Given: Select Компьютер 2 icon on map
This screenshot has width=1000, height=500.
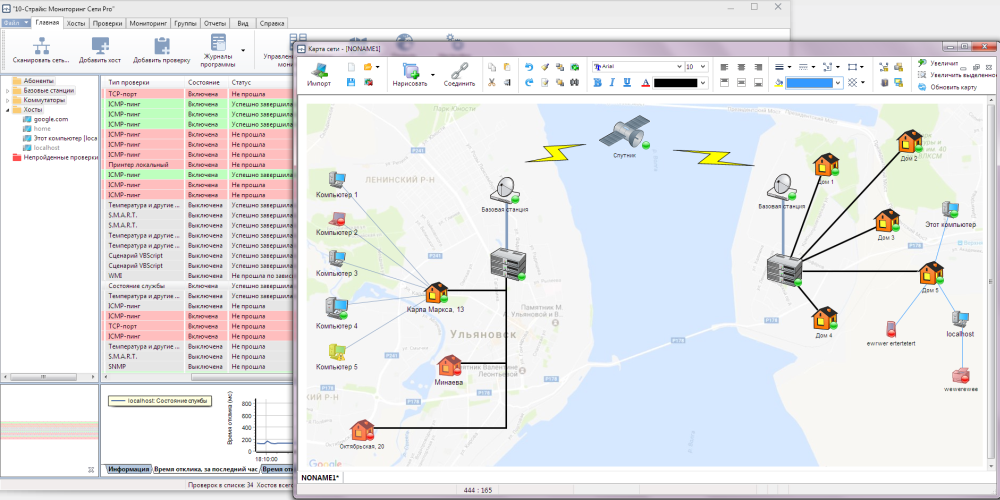Looking at the screenshot, I should click(337, 219).
